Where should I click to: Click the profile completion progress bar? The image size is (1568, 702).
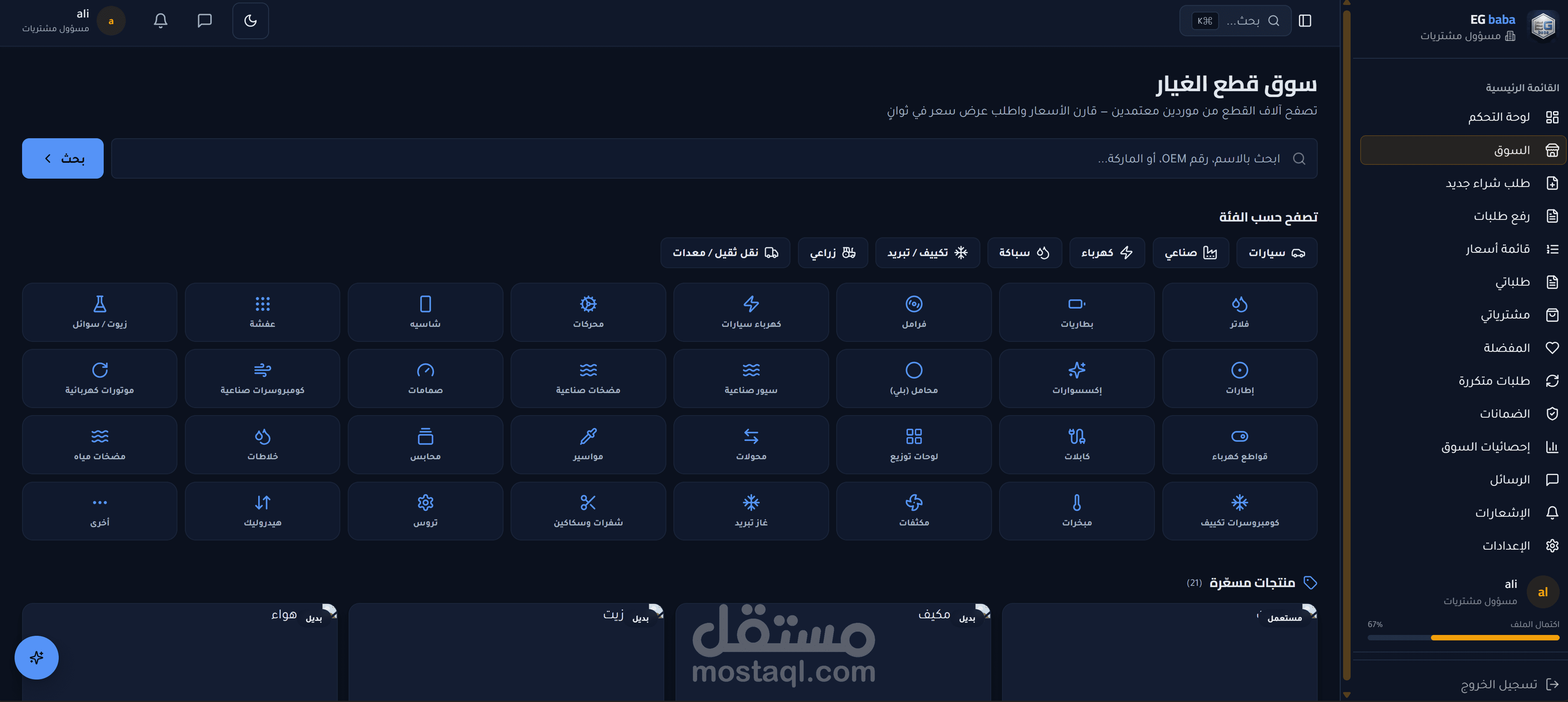tap(1463, 637)
